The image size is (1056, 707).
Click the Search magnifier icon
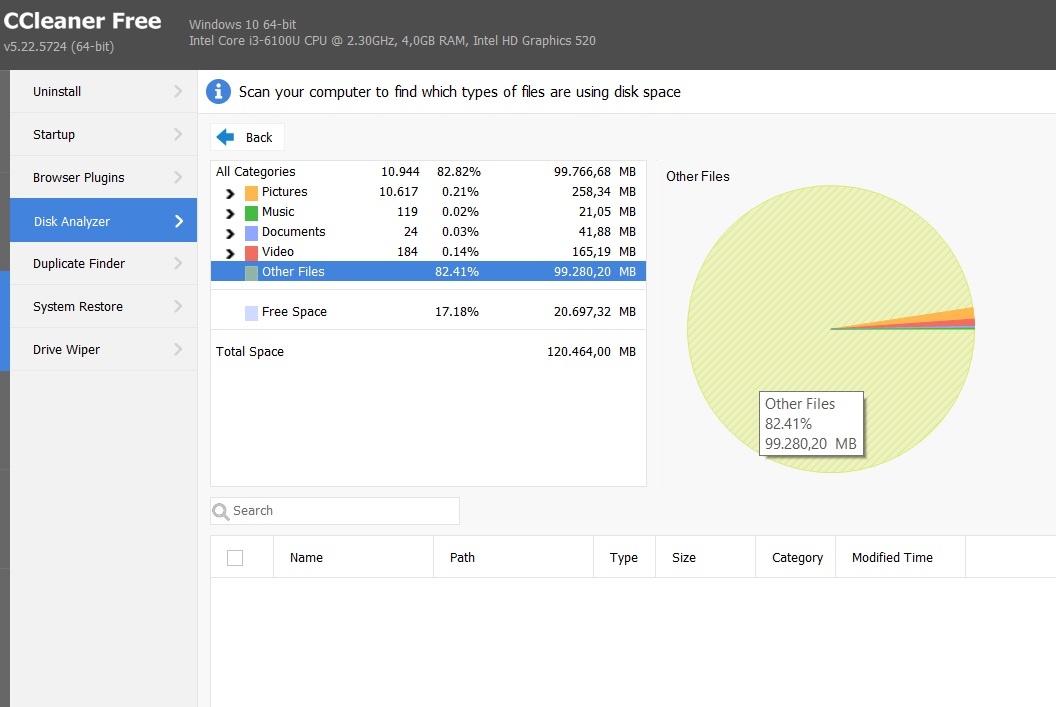pyautogui.click(x=220, y=512)
